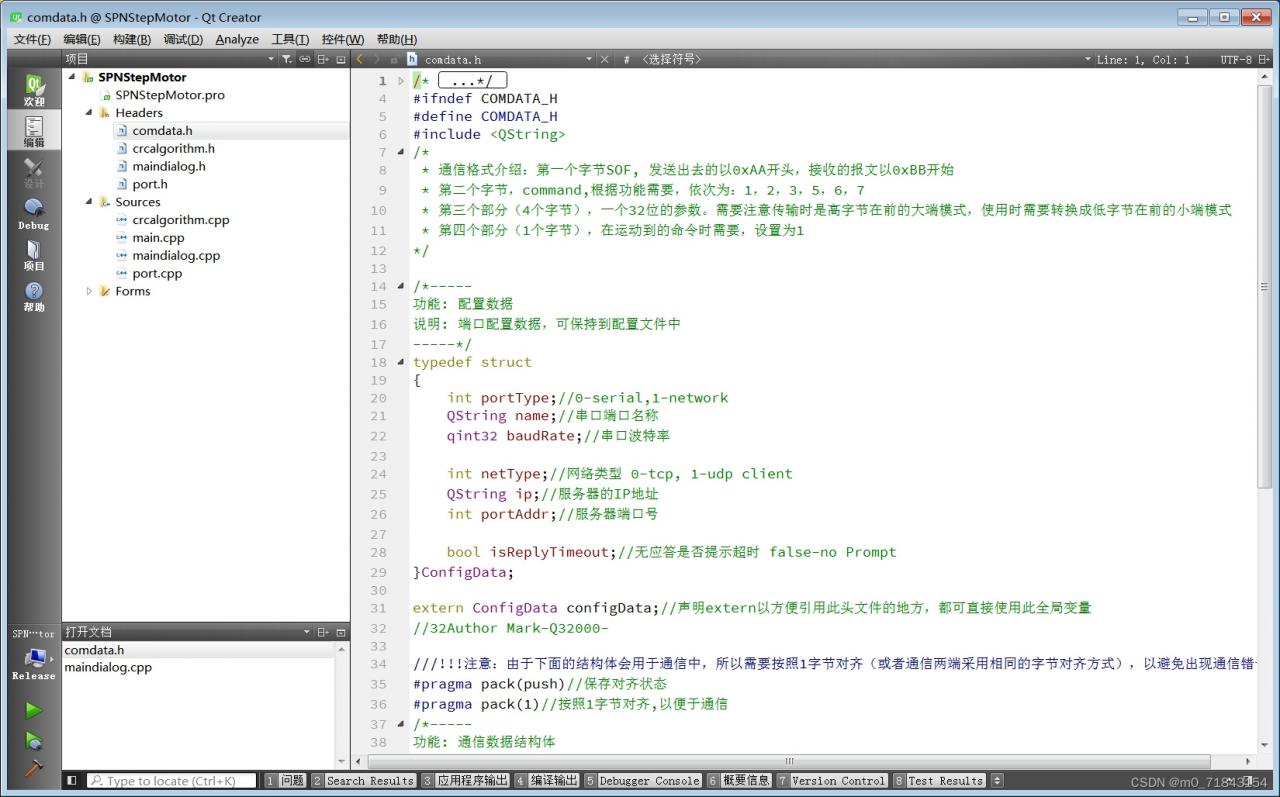Start debugging with the bug play icon
This screenshot has width=1280, height=797.
tap(34, 741)
